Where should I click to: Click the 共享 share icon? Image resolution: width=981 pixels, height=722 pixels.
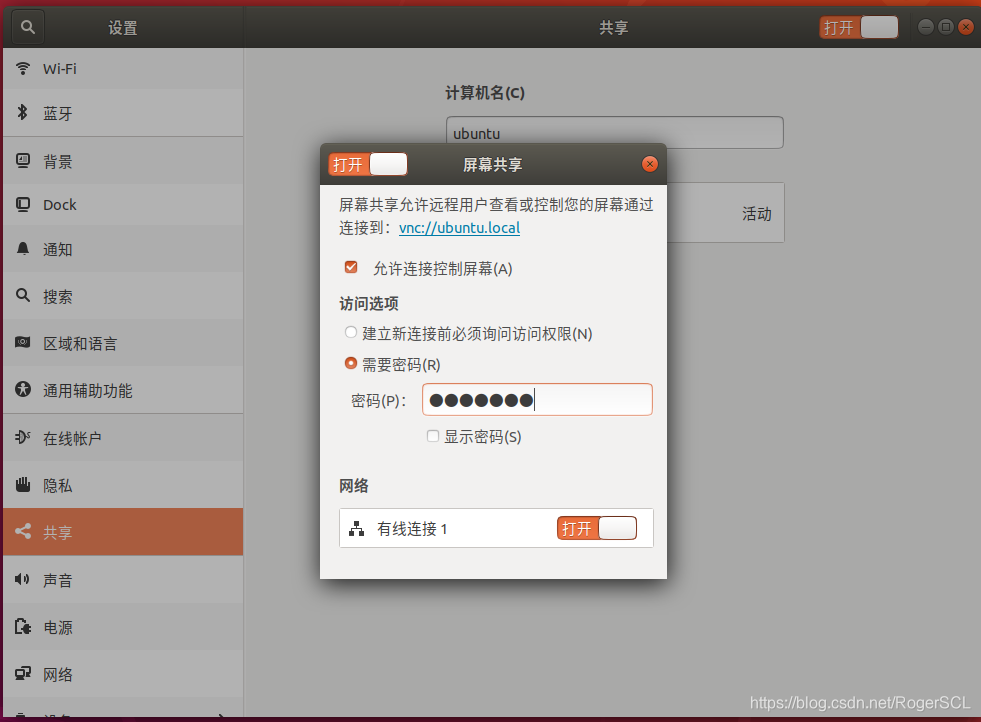coord(23,531)
